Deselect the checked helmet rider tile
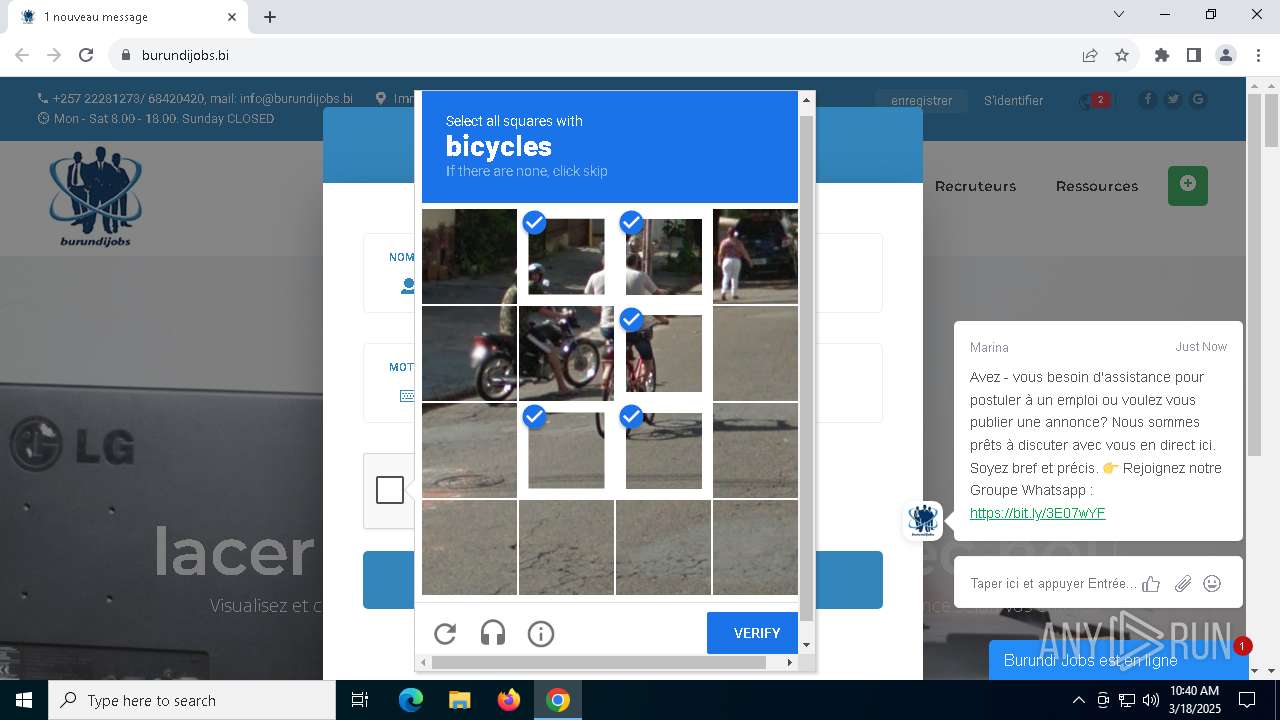 pos(566,256)
